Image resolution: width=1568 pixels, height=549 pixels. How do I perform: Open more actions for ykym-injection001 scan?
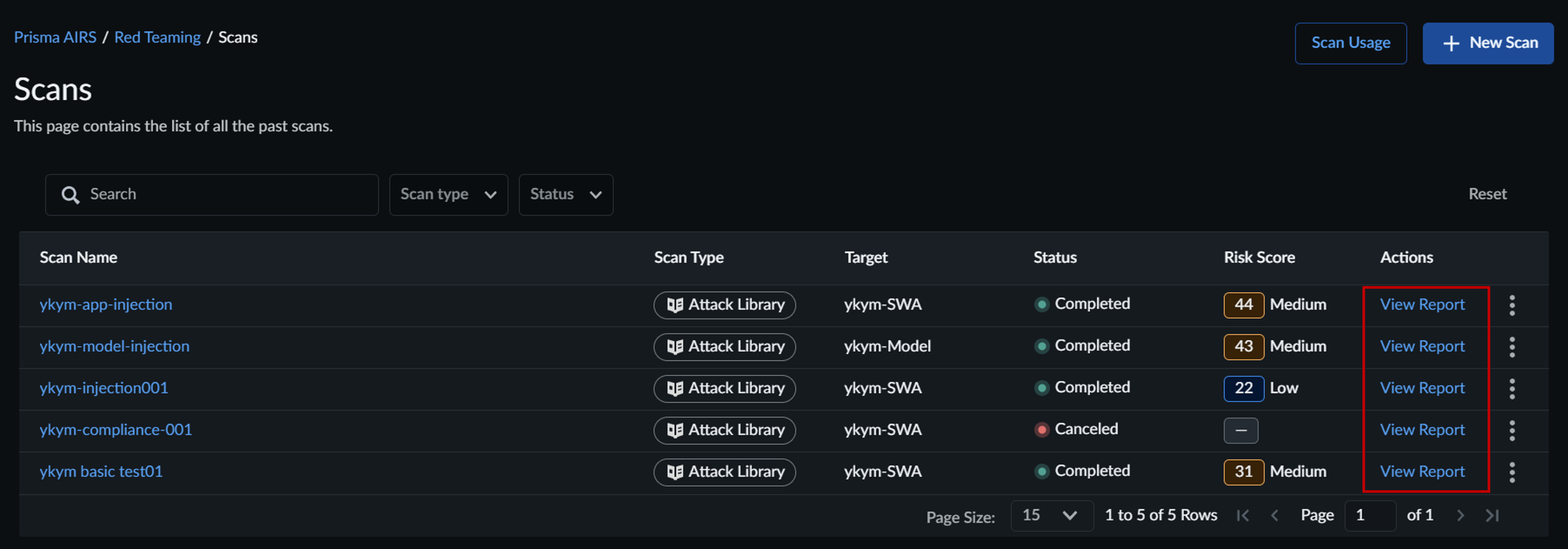click(x=1512, y=388)
